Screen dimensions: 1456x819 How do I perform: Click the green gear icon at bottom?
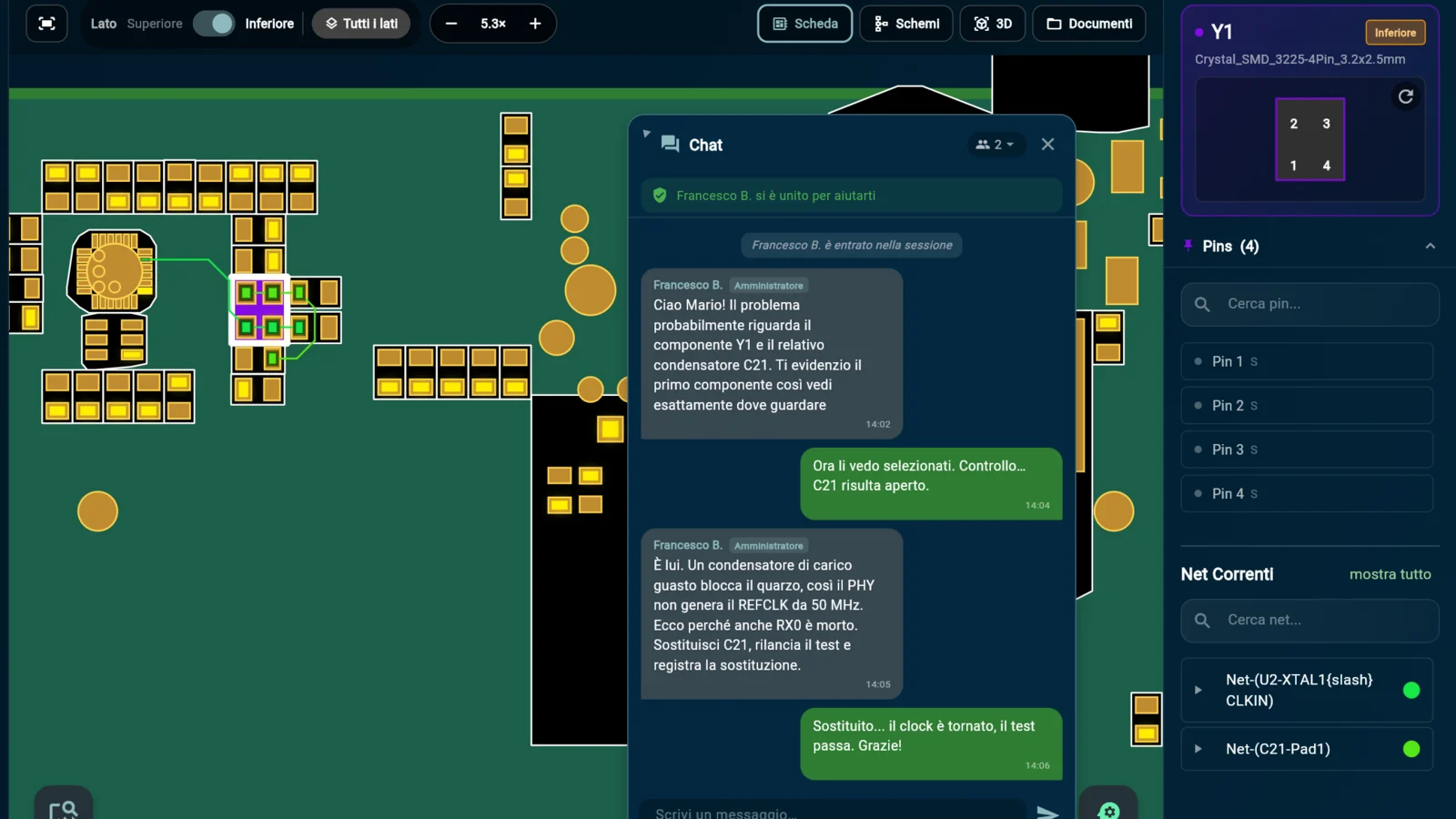click(1108, 808)
